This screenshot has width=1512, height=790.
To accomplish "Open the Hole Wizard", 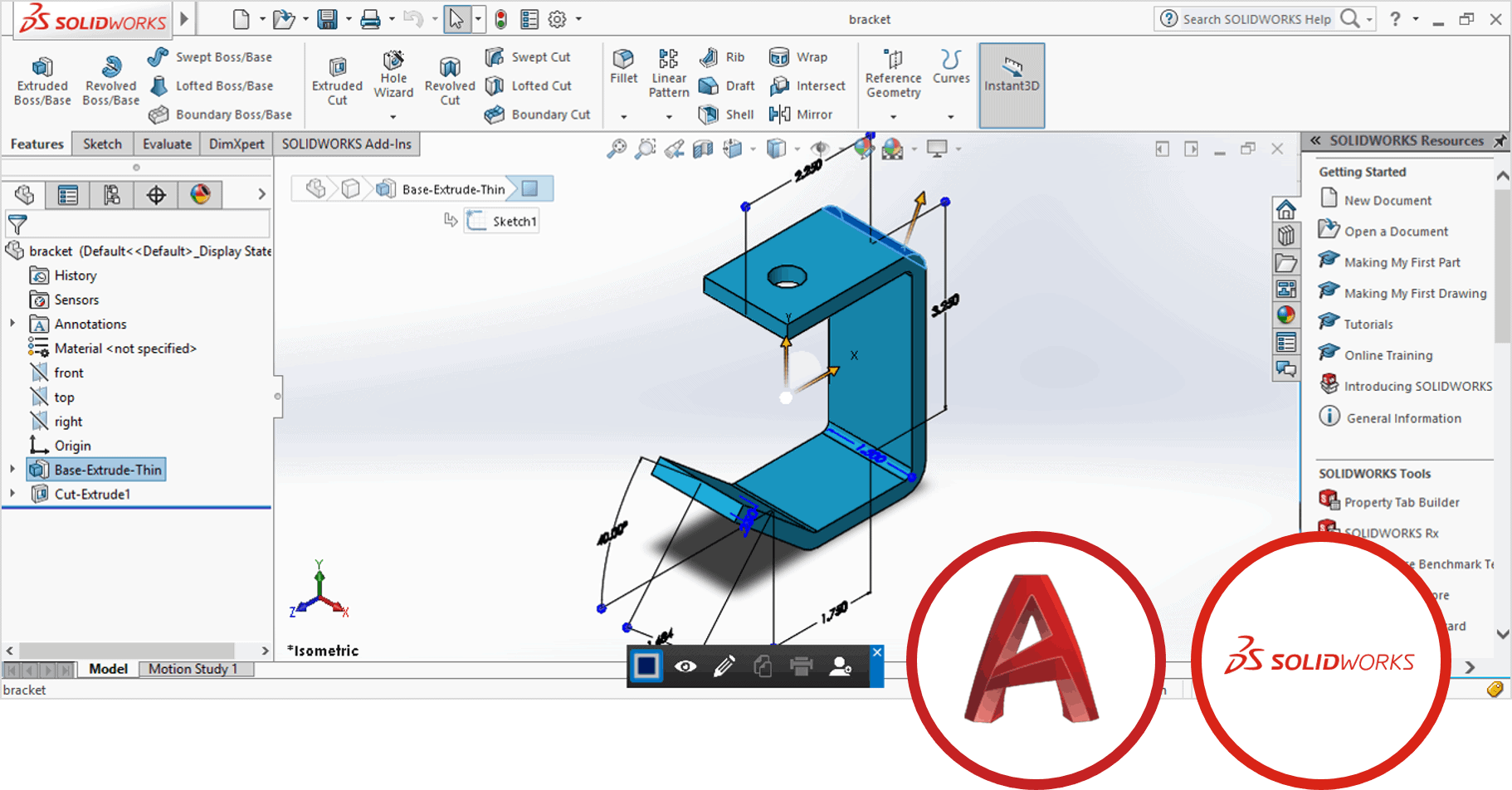I will pyautogui.click(x=393, y=75).
